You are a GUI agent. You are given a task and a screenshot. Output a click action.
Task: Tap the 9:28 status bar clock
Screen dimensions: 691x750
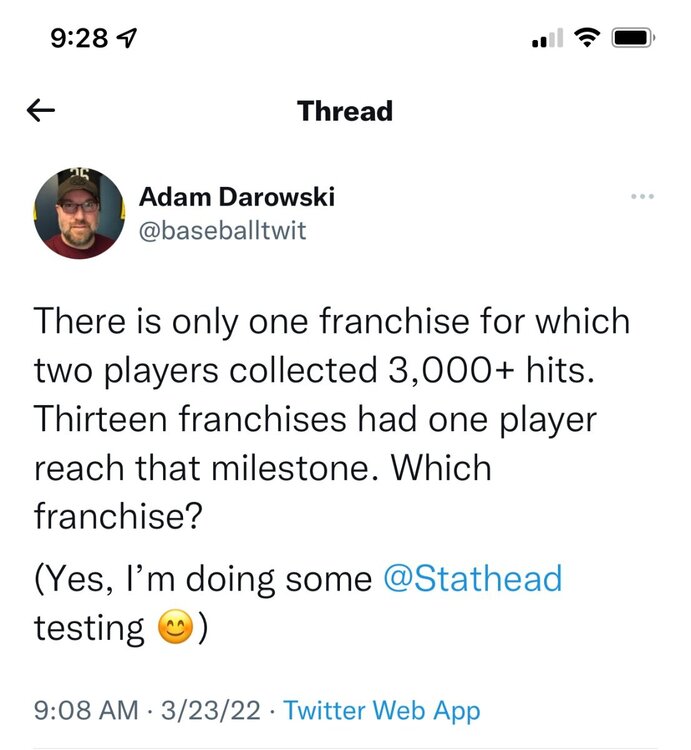pyautogui.click(x=81, y=39)
